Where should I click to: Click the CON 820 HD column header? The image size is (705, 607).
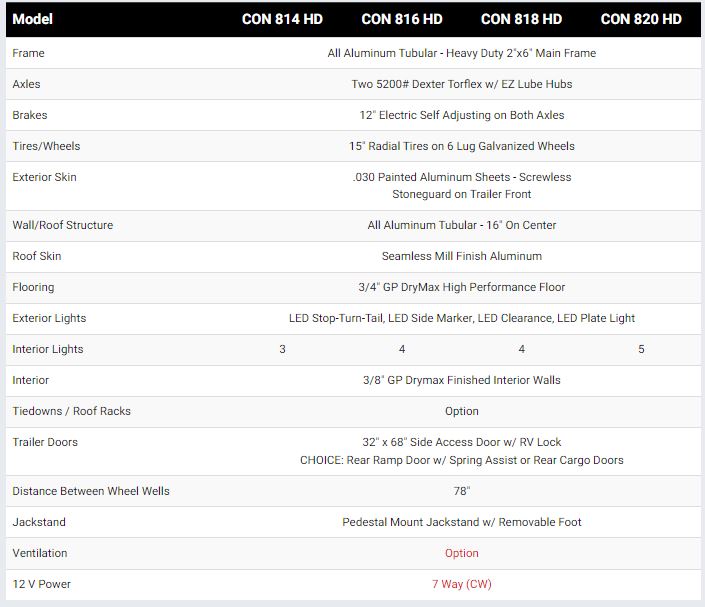[x=641, y=19]
